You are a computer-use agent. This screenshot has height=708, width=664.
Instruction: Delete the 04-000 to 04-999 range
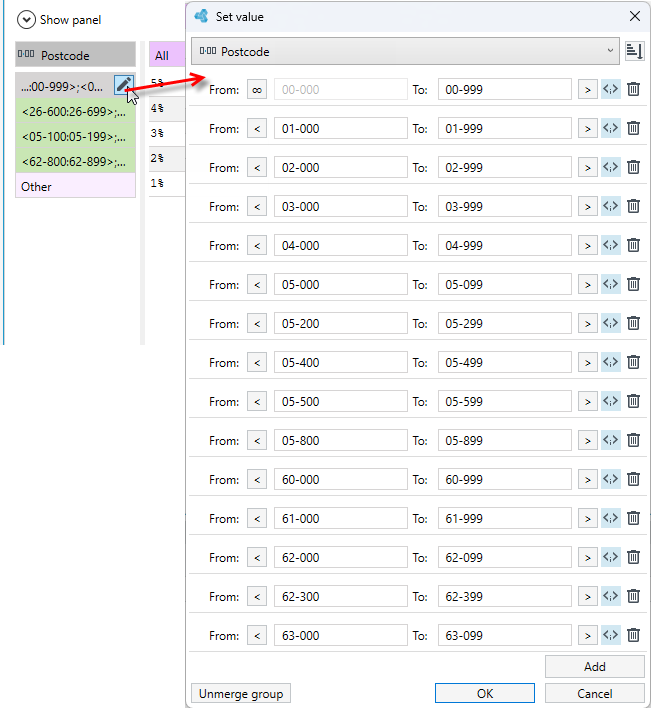(633, 245)
